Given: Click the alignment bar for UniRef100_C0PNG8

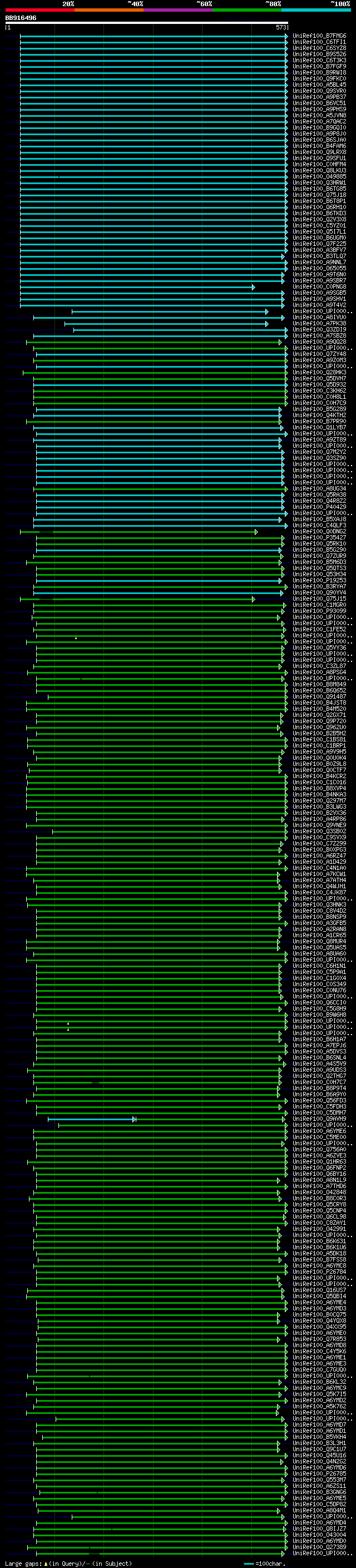Looking at the screenshot, I should (x=137, y=286).
